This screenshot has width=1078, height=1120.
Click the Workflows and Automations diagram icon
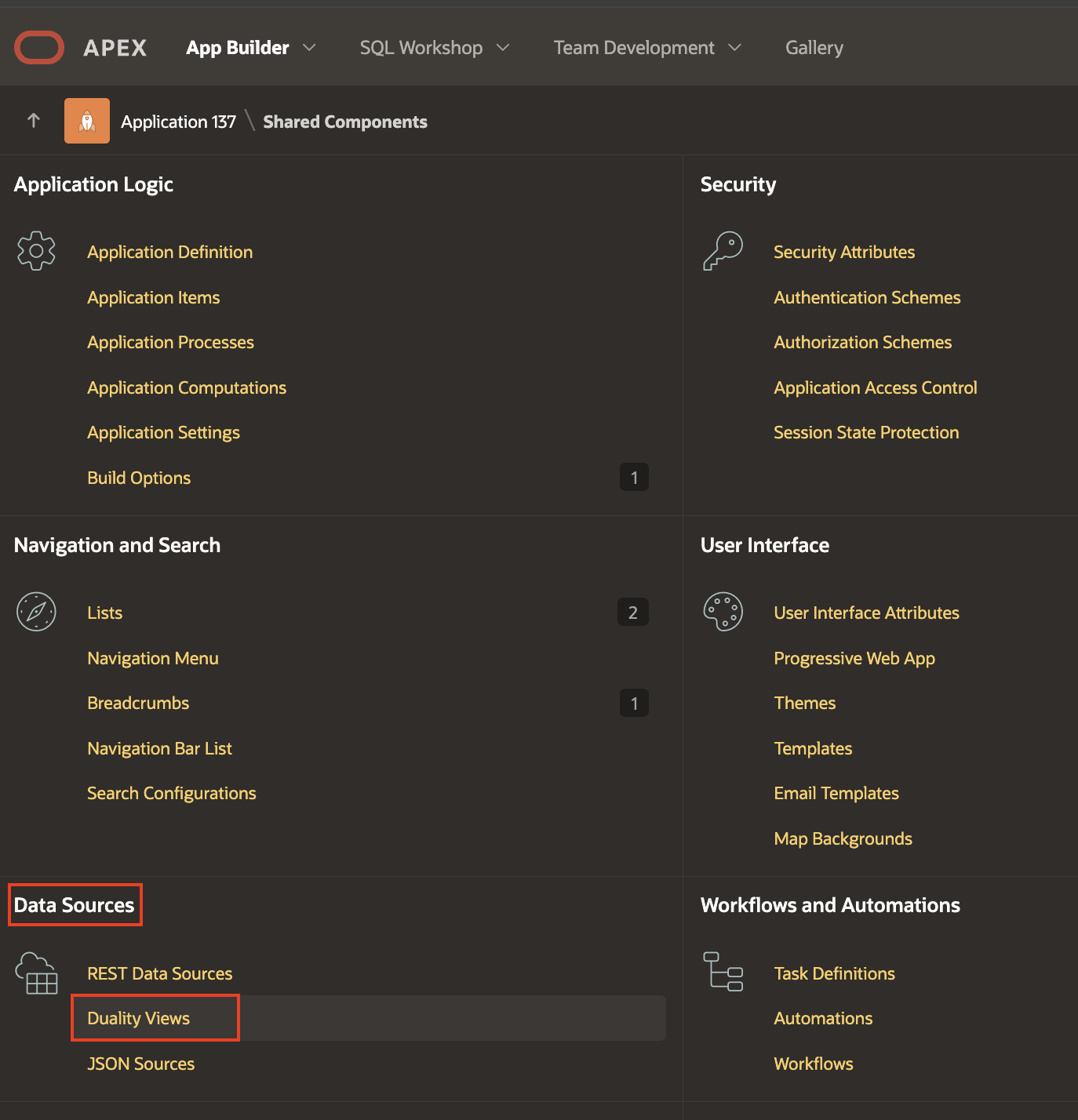723,972
